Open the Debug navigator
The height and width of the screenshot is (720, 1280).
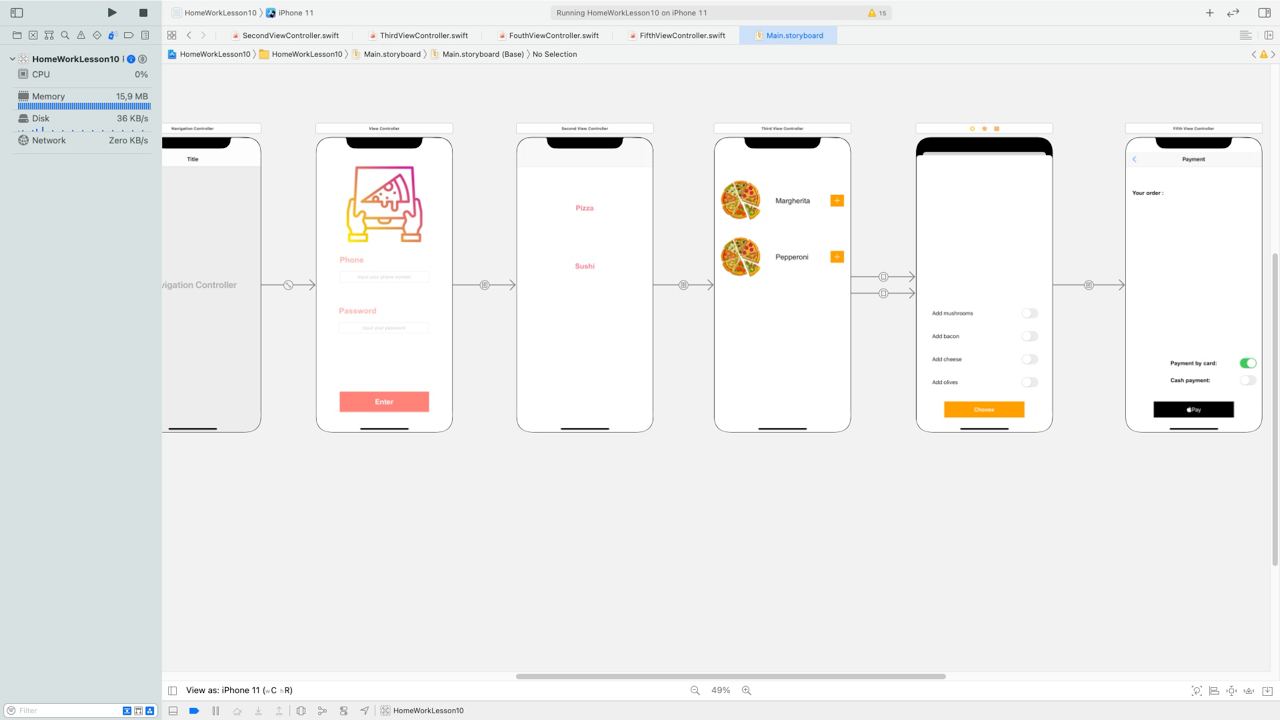click(x=113, y=35)
